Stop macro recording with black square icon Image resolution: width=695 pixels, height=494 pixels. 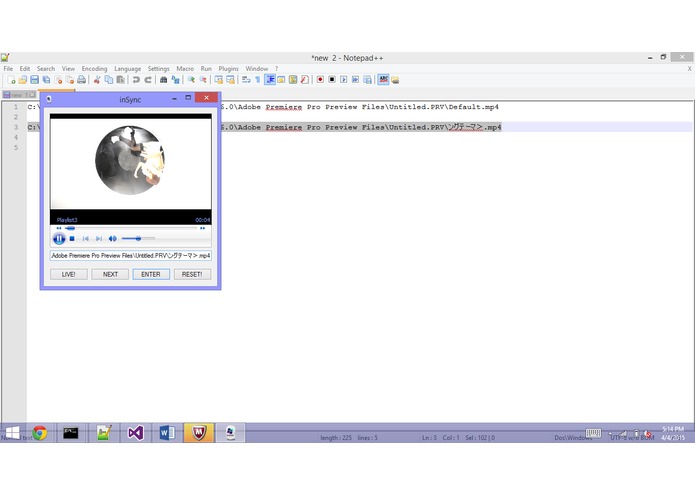coord(332,80)
